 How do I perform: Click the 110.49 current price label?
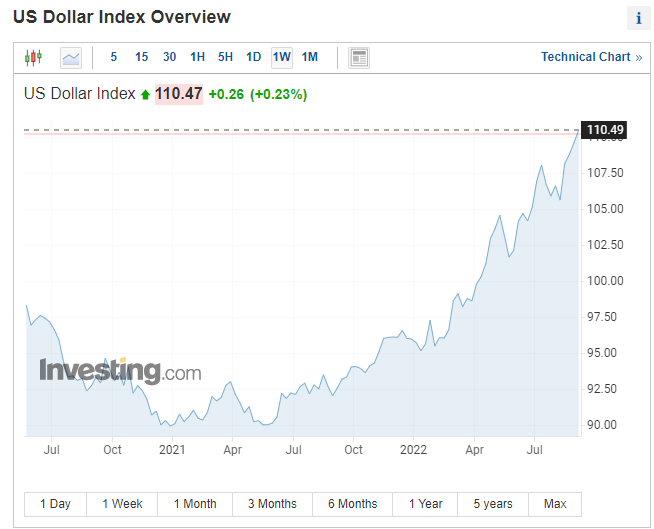tap(605, 130)
